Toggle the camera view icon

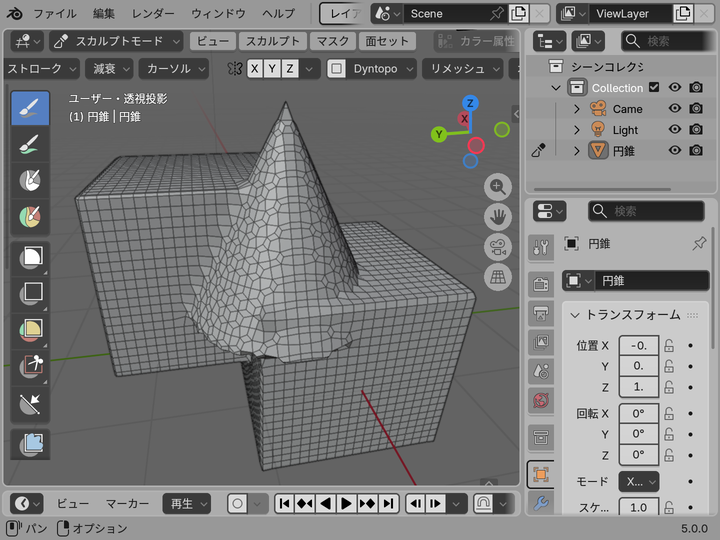point(498,247)
